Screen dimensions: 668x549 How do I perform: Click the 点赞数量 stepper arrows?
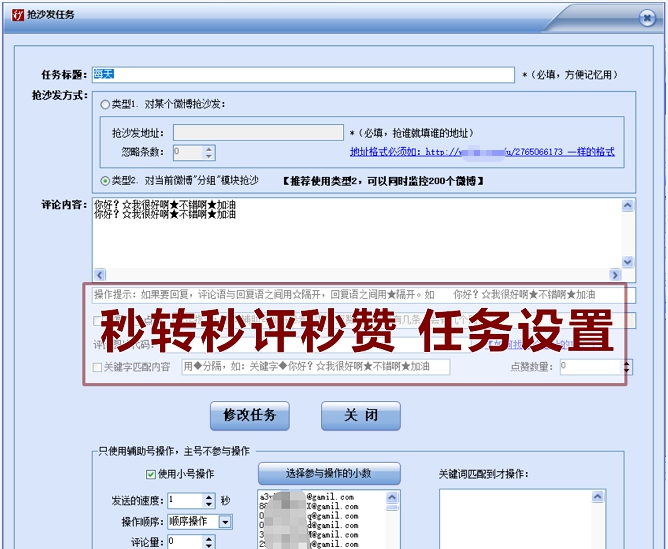click(627, 367)
